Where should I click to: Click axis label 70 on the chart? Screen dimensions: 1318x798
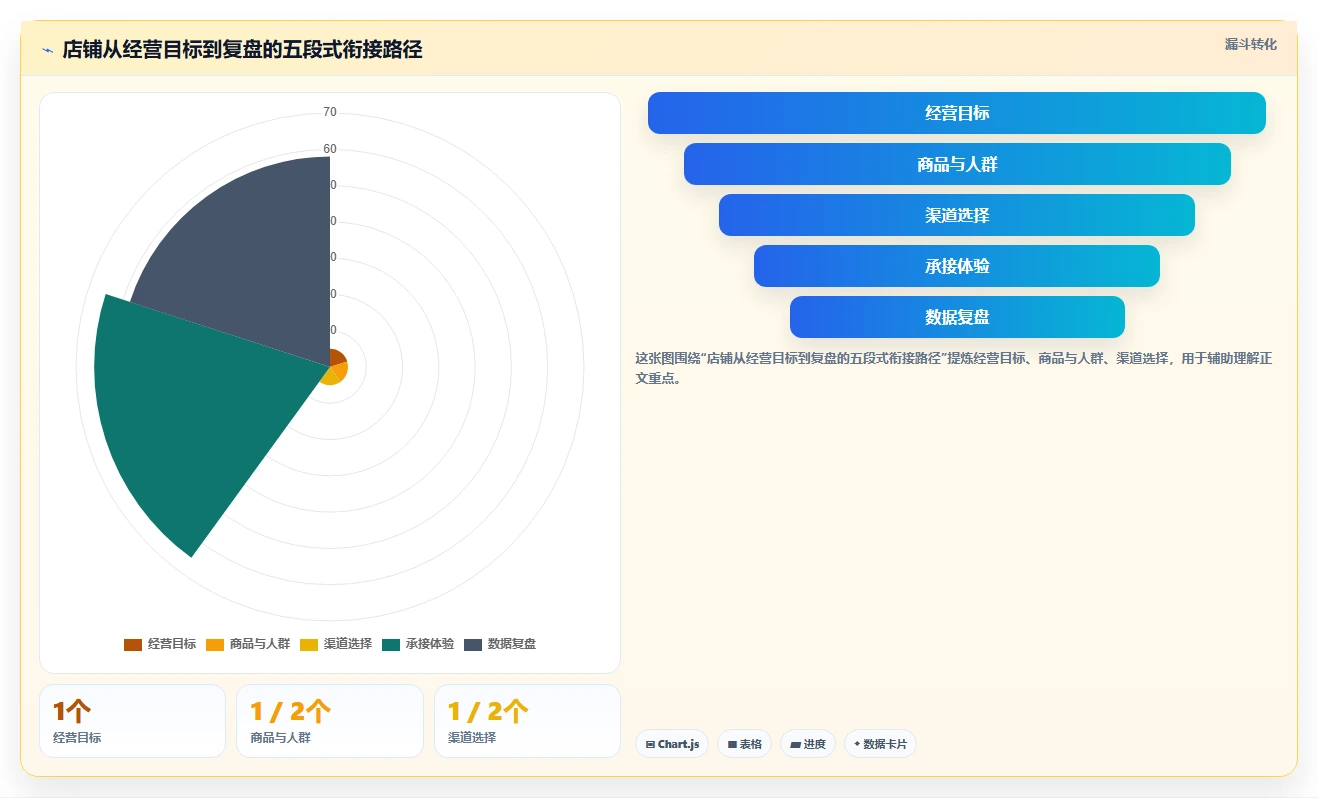pyautogui.click(x=330, y=112)
